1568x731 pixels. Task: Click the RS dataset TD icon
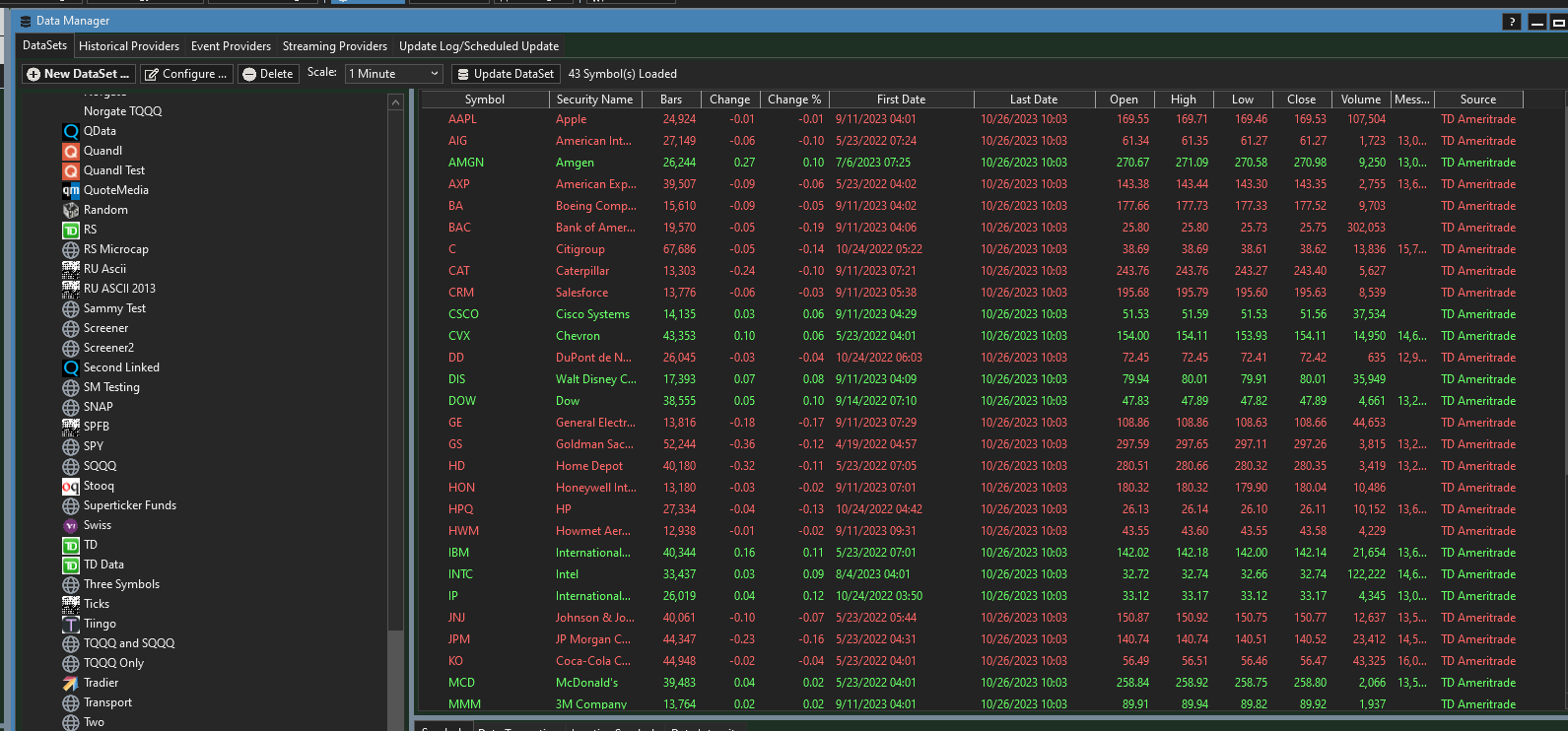point(71,230)
